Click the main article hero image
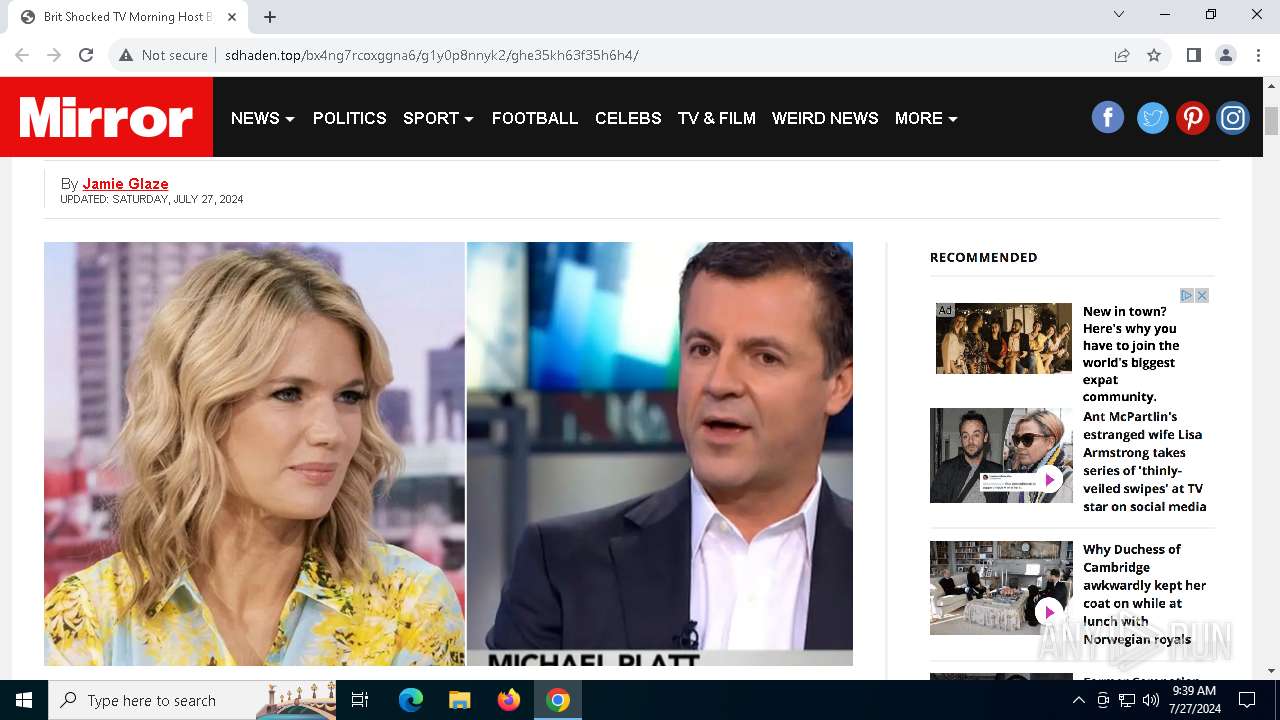1280x720 pixels. coord(448,454)
